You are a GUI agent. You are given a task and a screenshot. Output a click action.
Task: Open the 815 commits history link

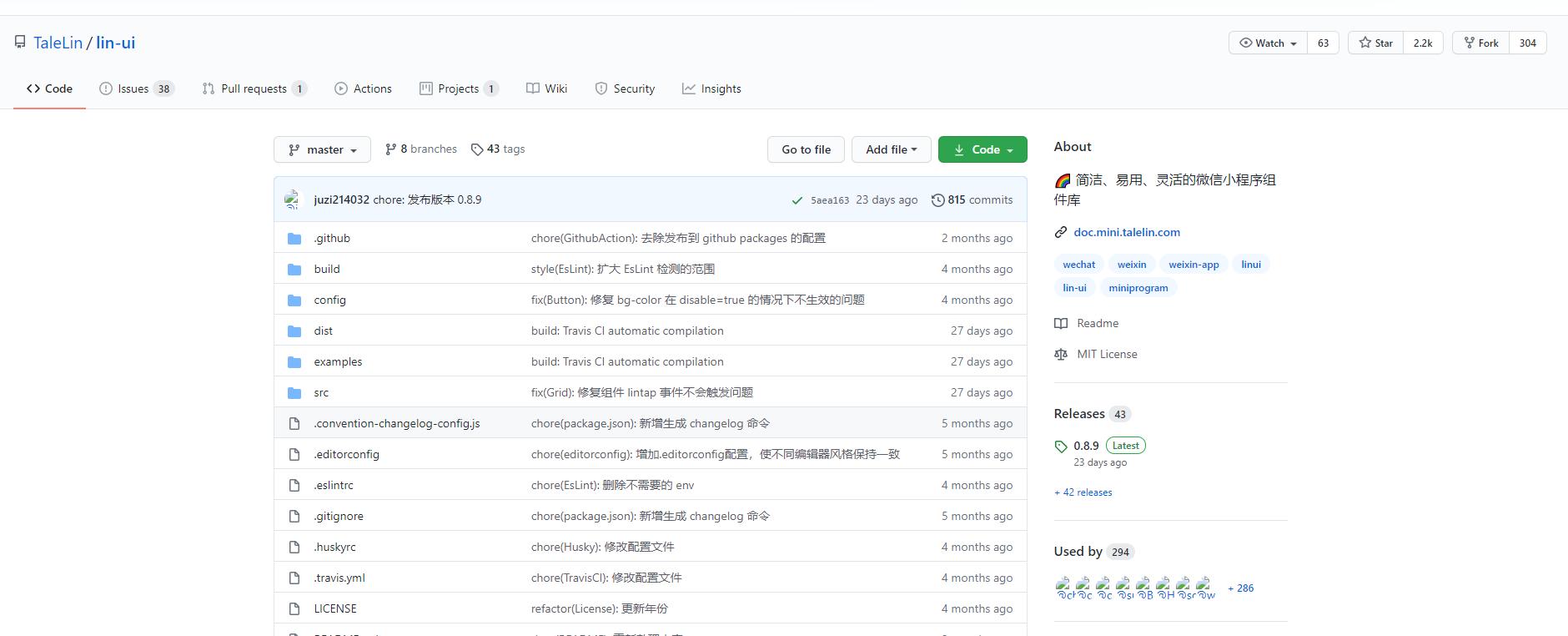tap(972, 199)
